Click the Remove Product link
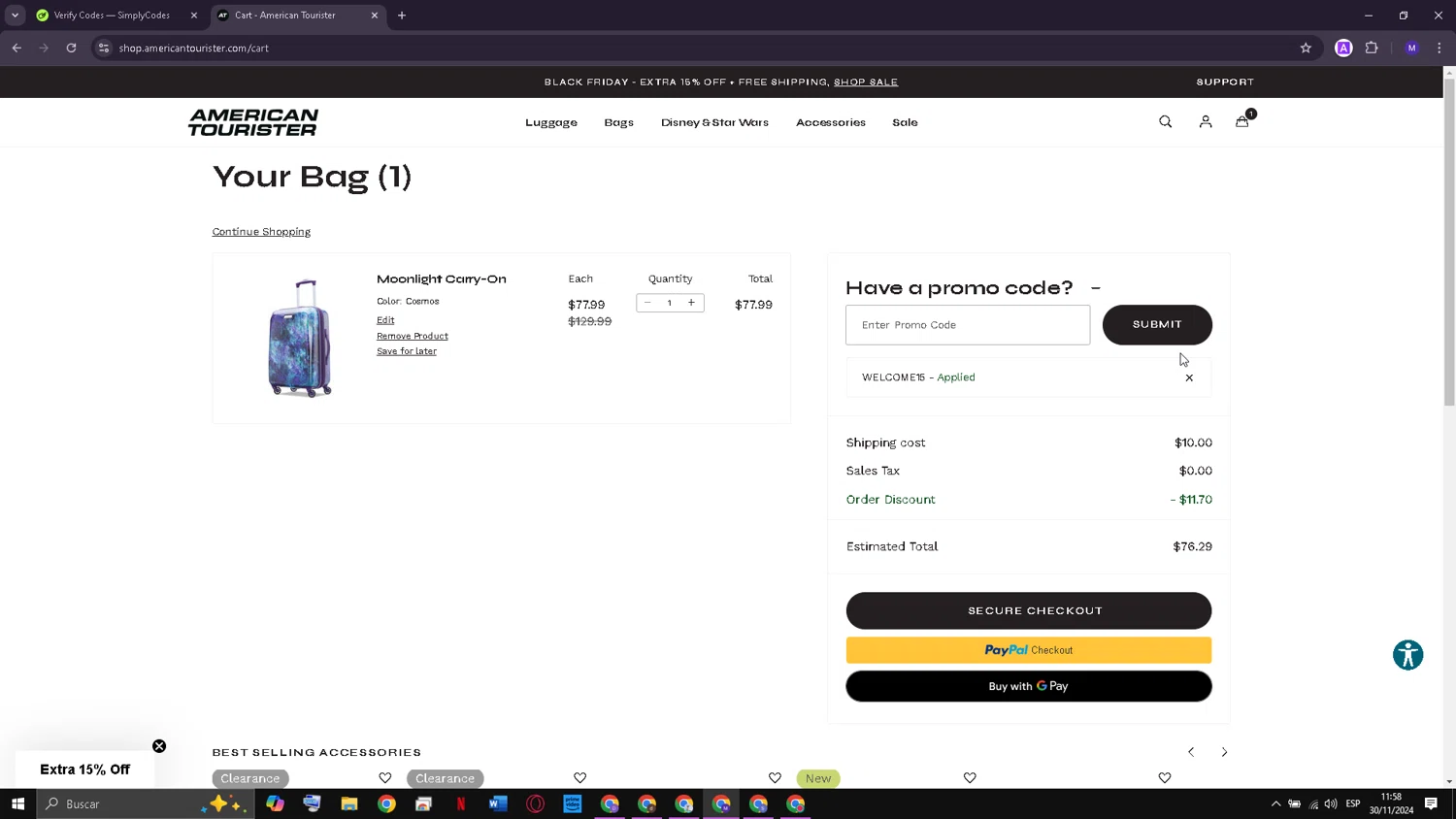Image resolution: width=1456 pixels, height=819 pixels. [413, 336]
